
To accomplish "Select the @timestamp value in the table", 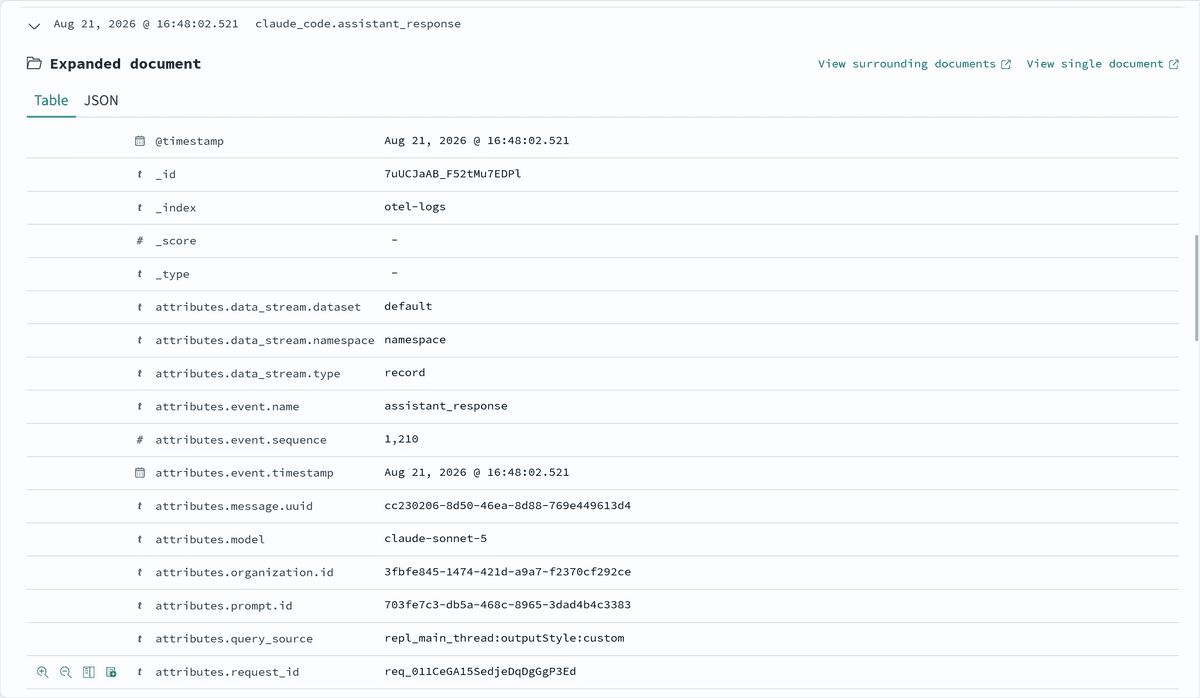I will click(x=477, y=140).
